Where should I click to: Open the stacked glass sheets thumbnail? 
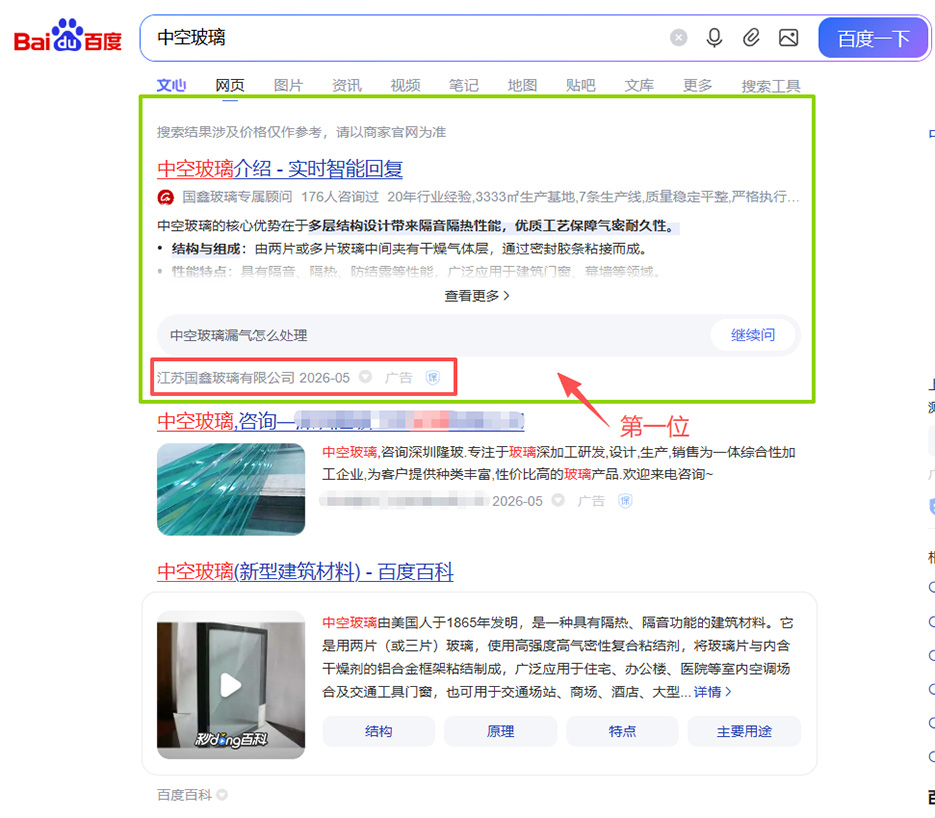231,489
